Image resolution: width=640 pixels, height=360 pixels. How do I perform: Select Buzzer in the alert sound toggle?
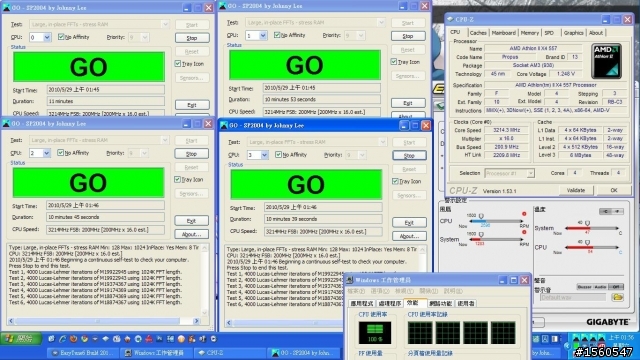pyautogui.click(x=584, y=287)
